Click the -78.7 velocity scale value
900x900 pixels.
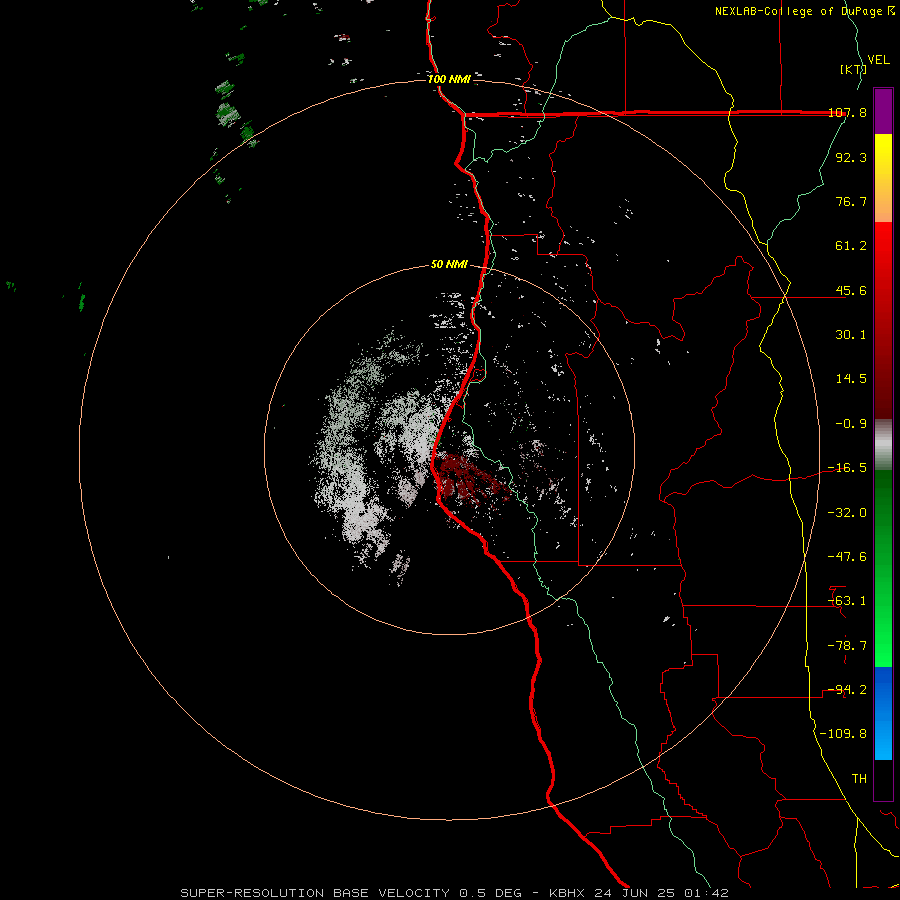click(847, 646)
